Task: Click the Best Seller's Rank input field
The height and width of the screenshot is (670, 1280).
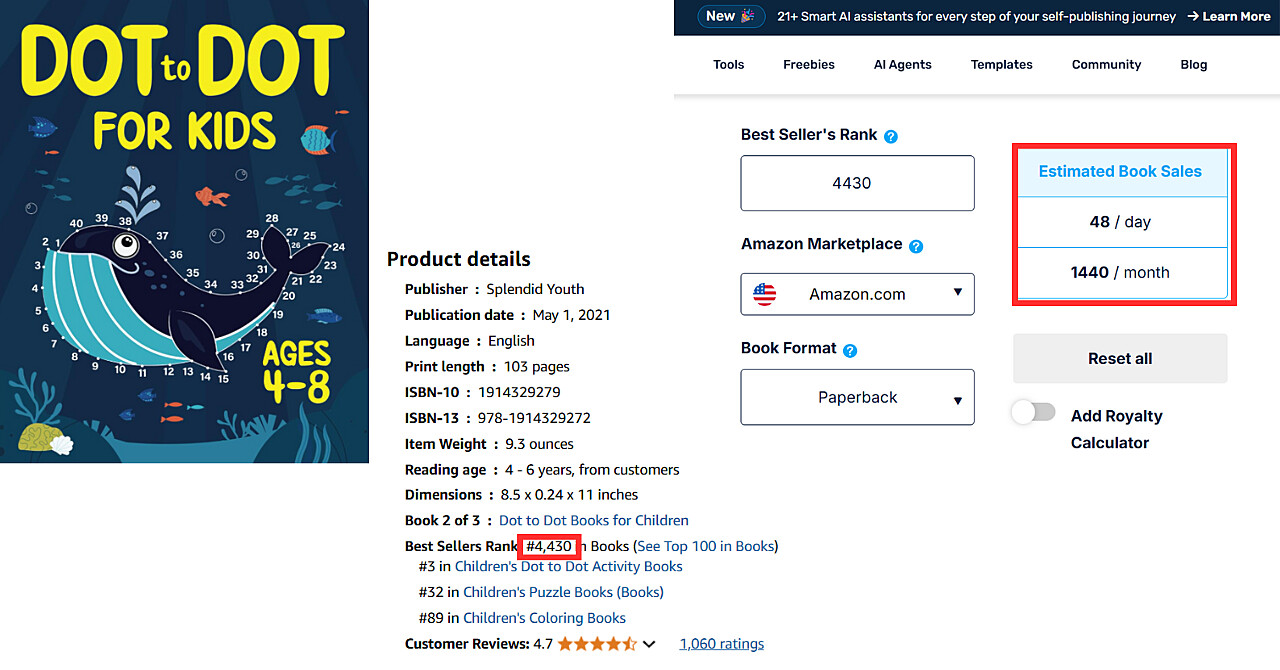Action: pos(857,183)
